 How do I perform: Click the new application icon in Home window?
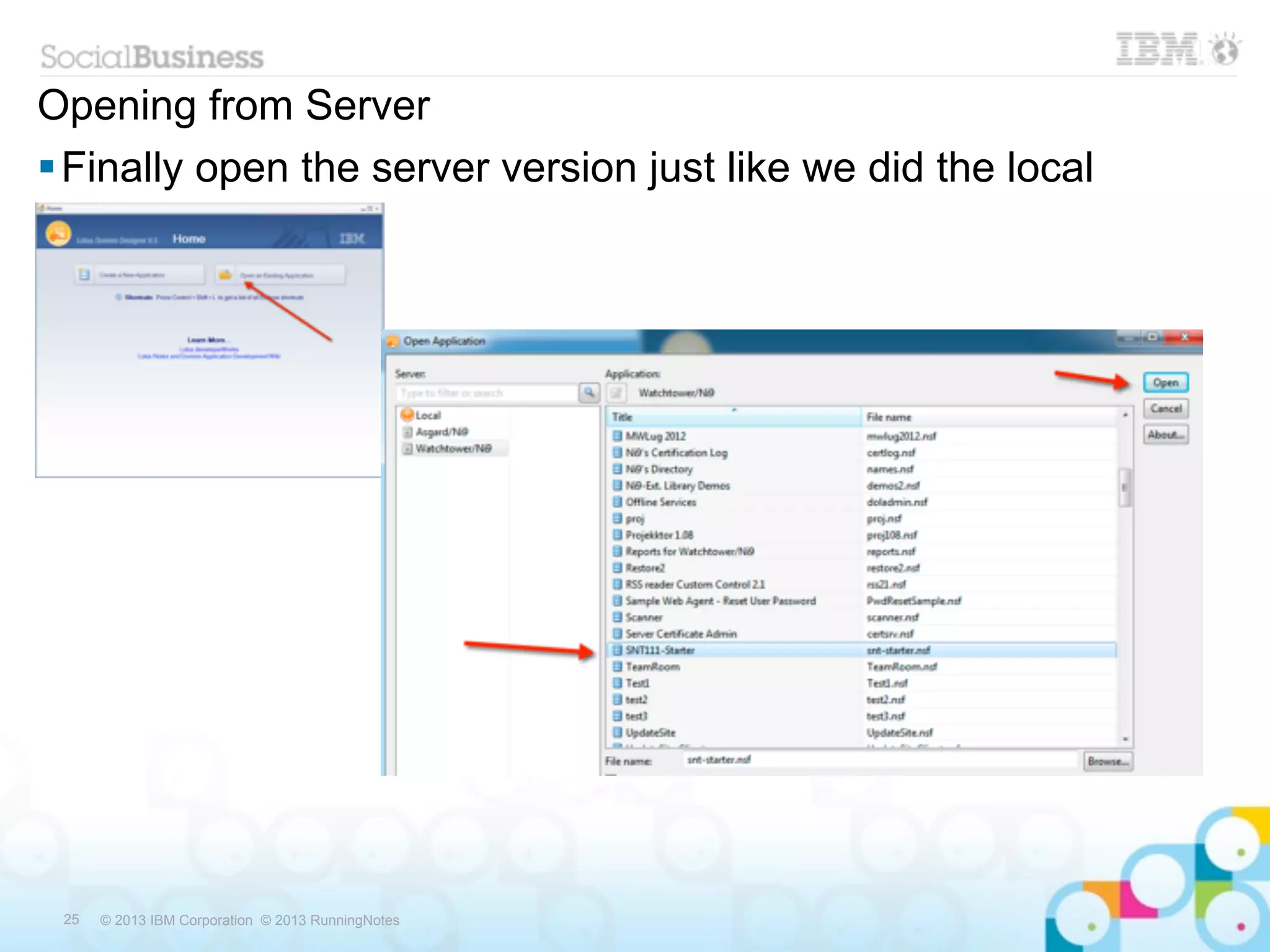pos(84,274)
